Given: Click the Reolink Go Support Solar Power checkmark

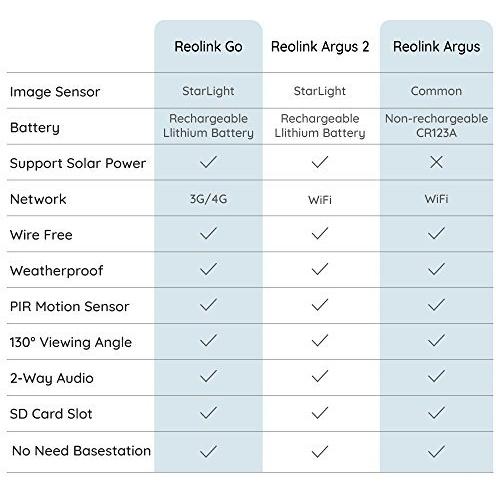Looking at the screenshot, I should pyautogui.click(x=208, y=162).
